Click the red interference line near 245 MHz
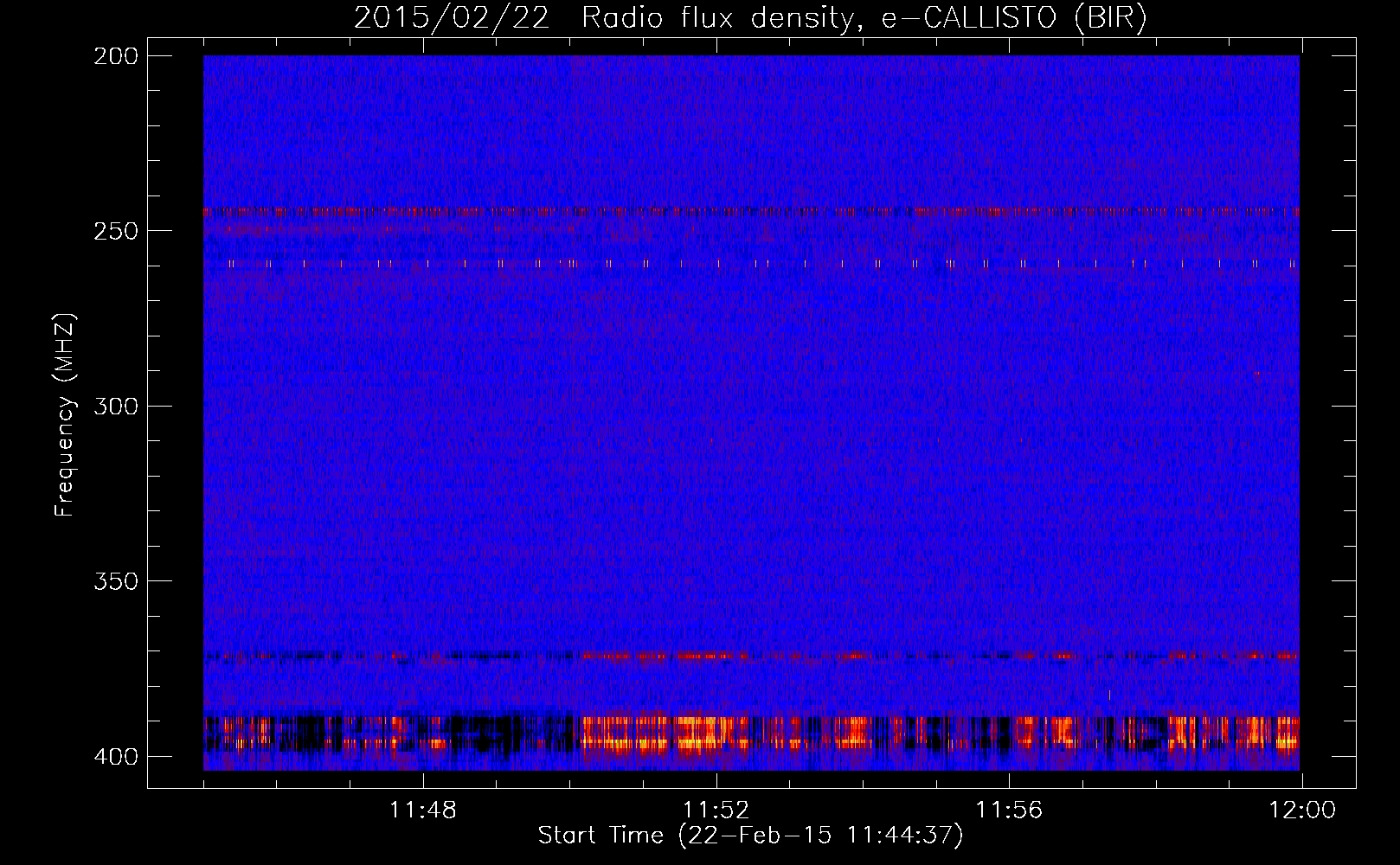Image resolution: width=1400 pixels, height=865 pixels. point(751,211)
